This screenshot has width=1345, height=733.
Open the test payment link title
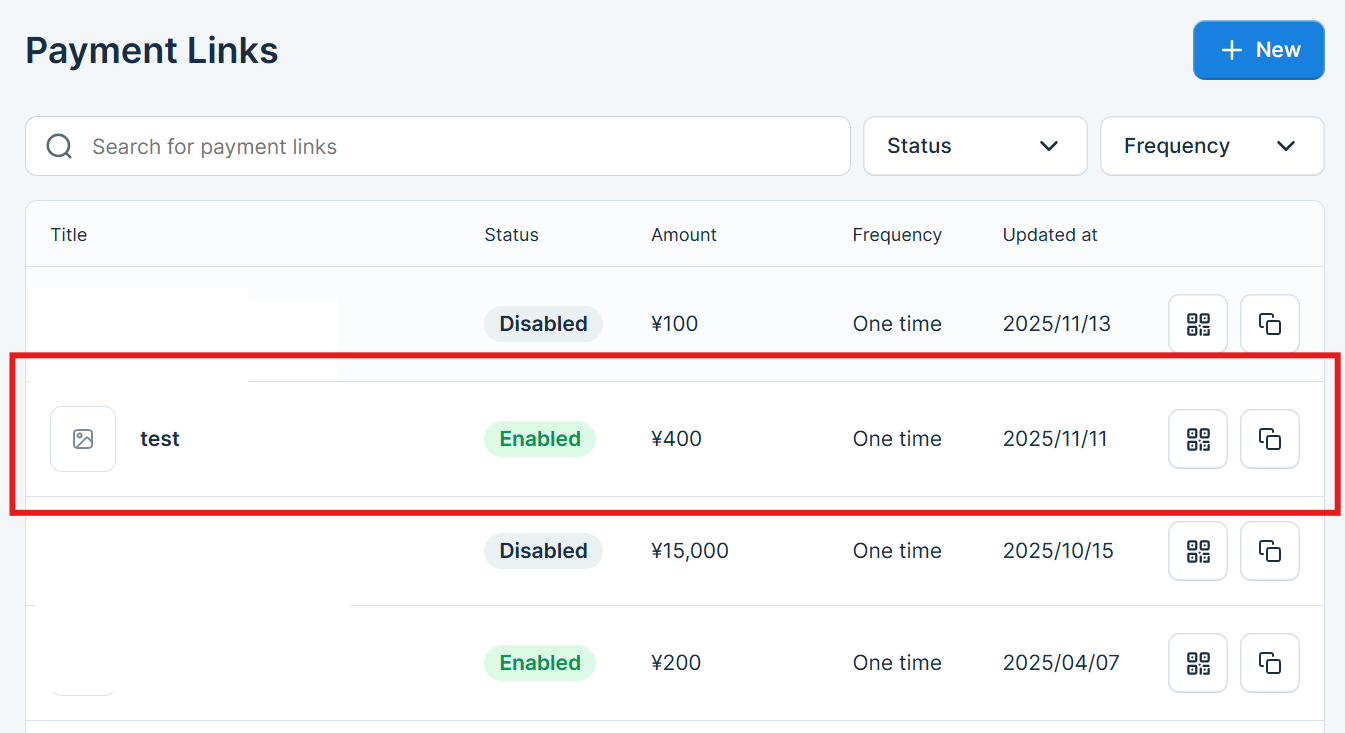[x=160, y=439]
